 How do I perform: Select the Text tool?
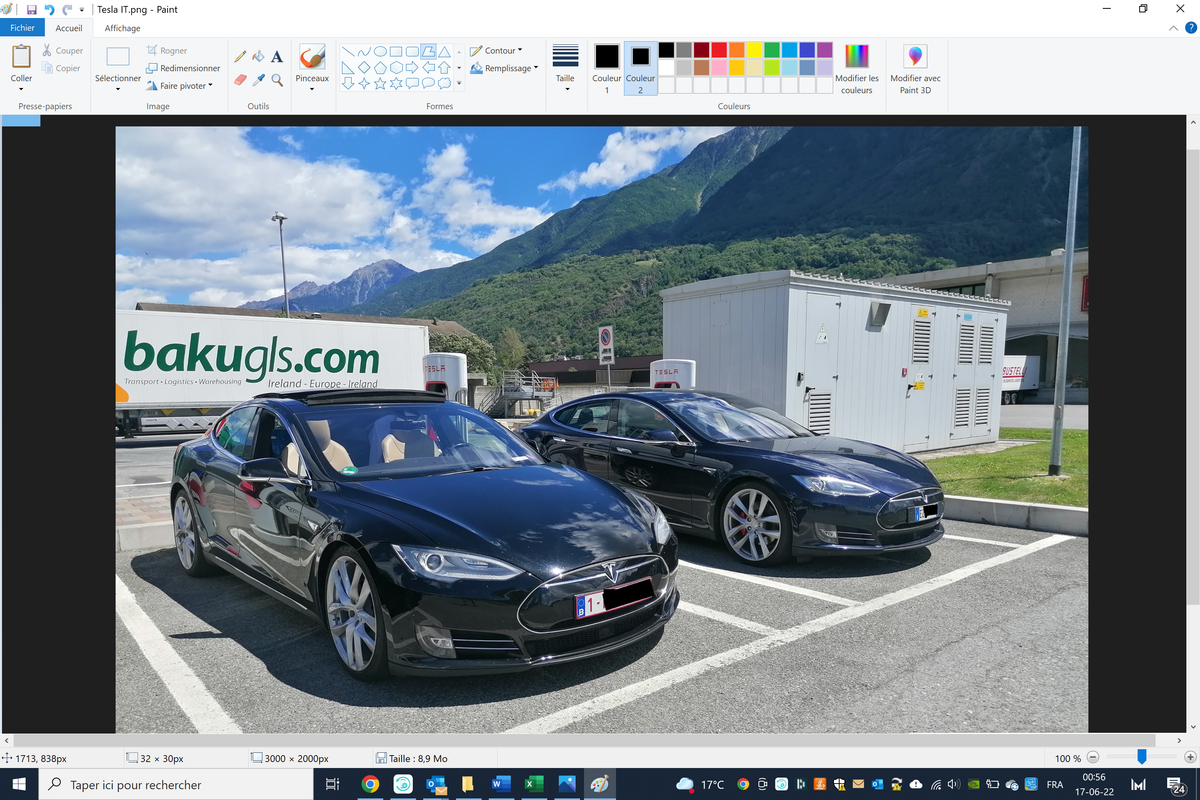(x=277, y=57)
